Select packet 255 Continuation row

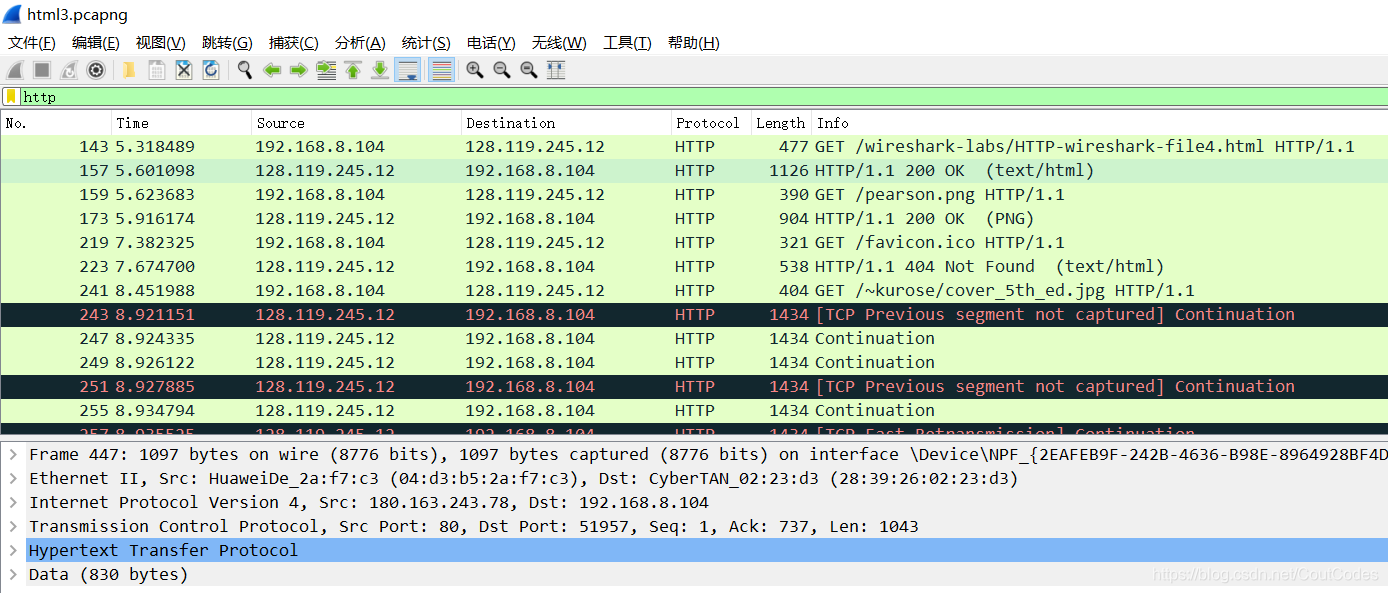pyautogui.click(x=694, y=410)
